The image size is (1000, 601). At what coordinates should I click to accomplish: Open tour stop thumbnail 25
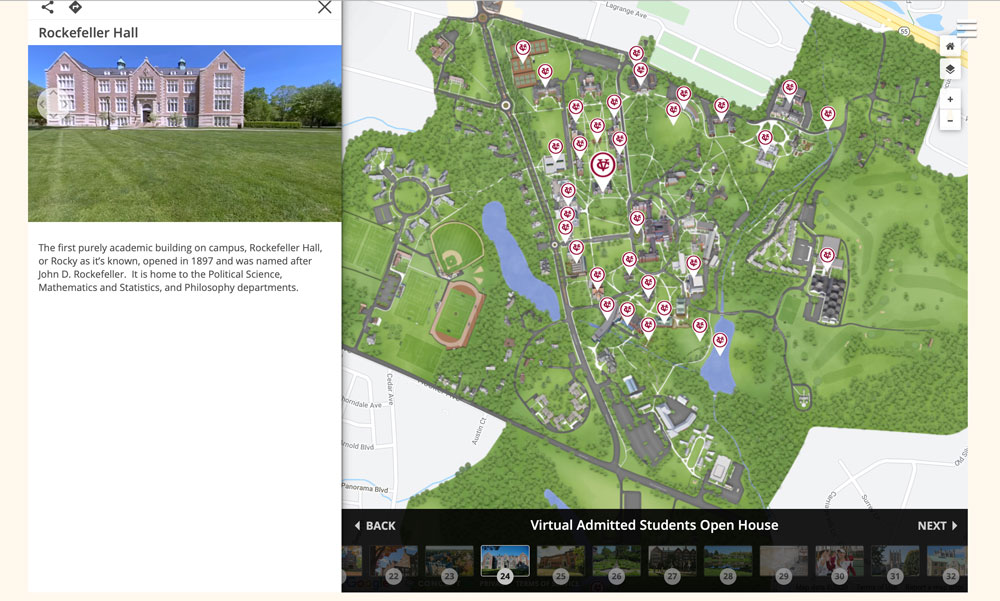coord(561,561)
